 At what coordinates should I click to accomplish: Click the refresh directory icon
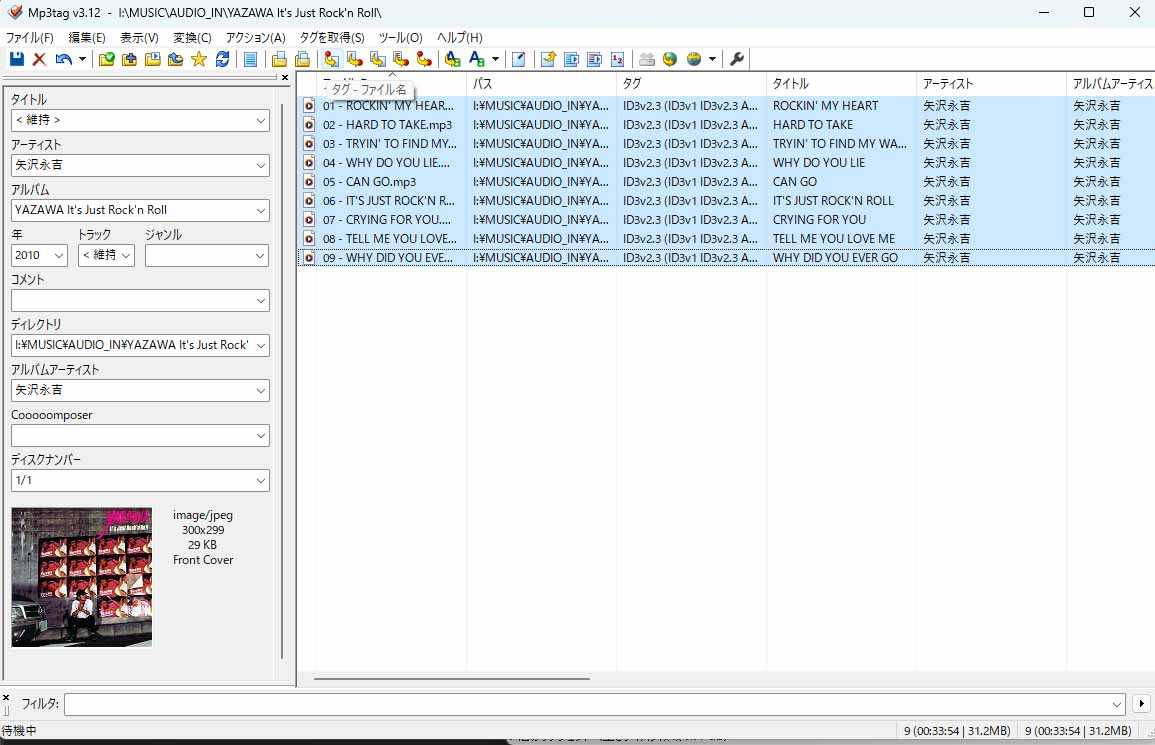[x=223, y=59]
